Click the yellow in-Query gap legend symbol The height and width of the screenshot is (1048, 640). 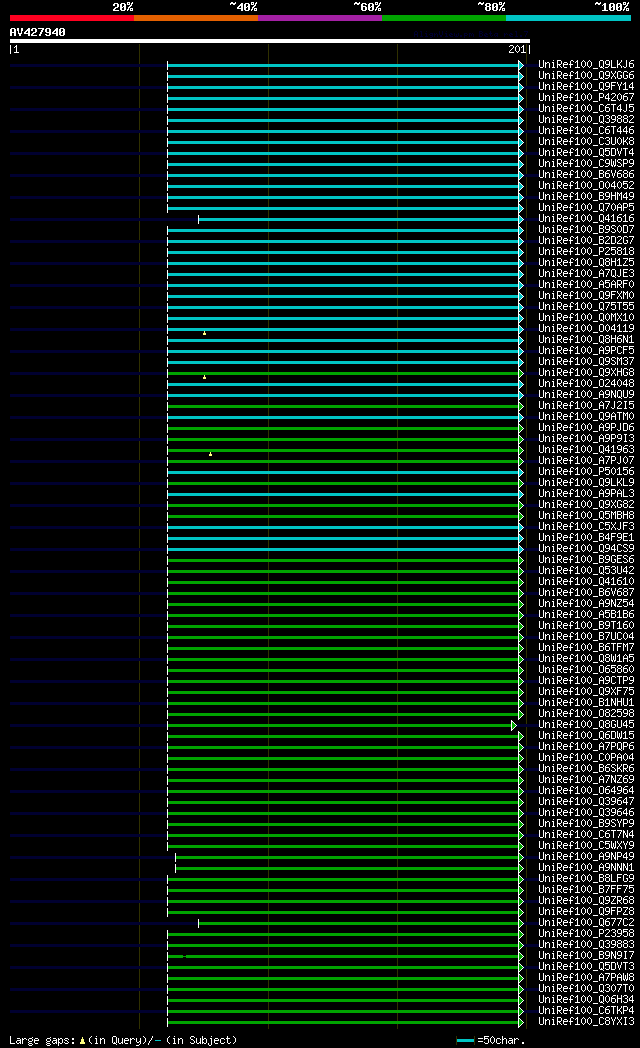[82, 1041]
